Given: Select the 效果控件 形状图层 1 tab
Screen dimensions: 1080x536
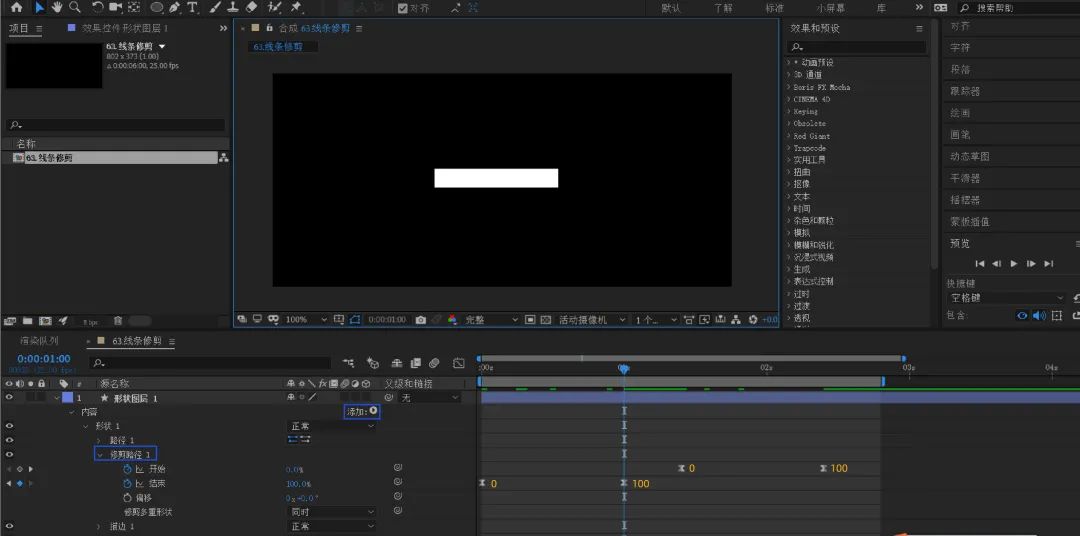Looking at the screenshot, I should click(x=125, y=28).
